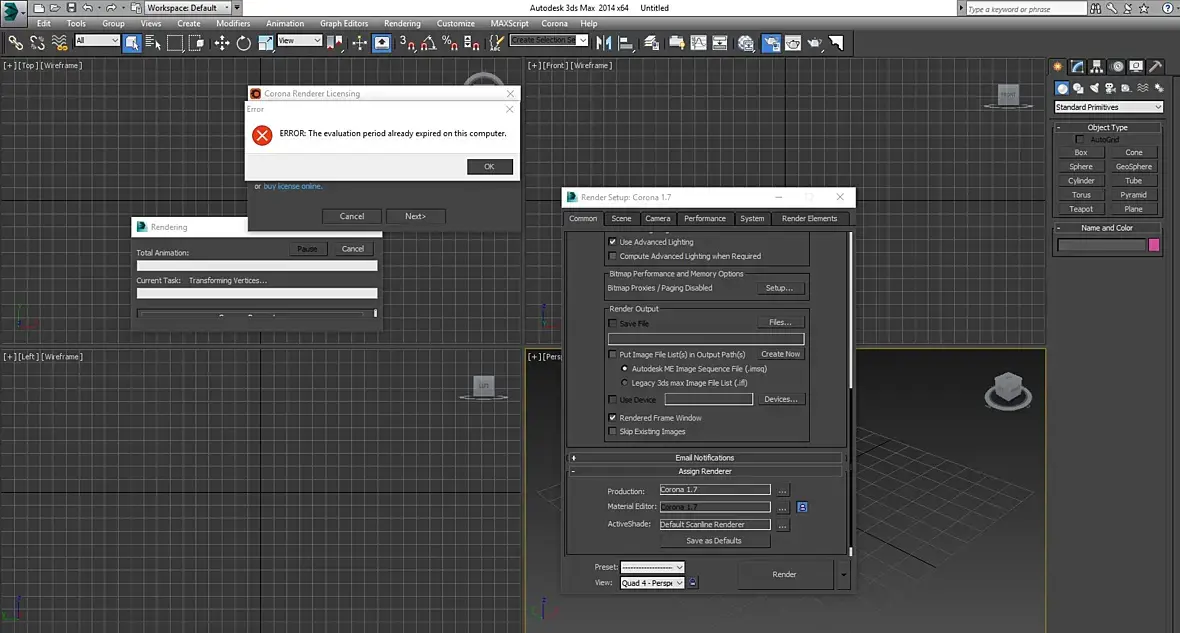This screenshot has height=633, width=1180.
Task: Click the Unlink Selection tool
Action: tap(37, 43)
